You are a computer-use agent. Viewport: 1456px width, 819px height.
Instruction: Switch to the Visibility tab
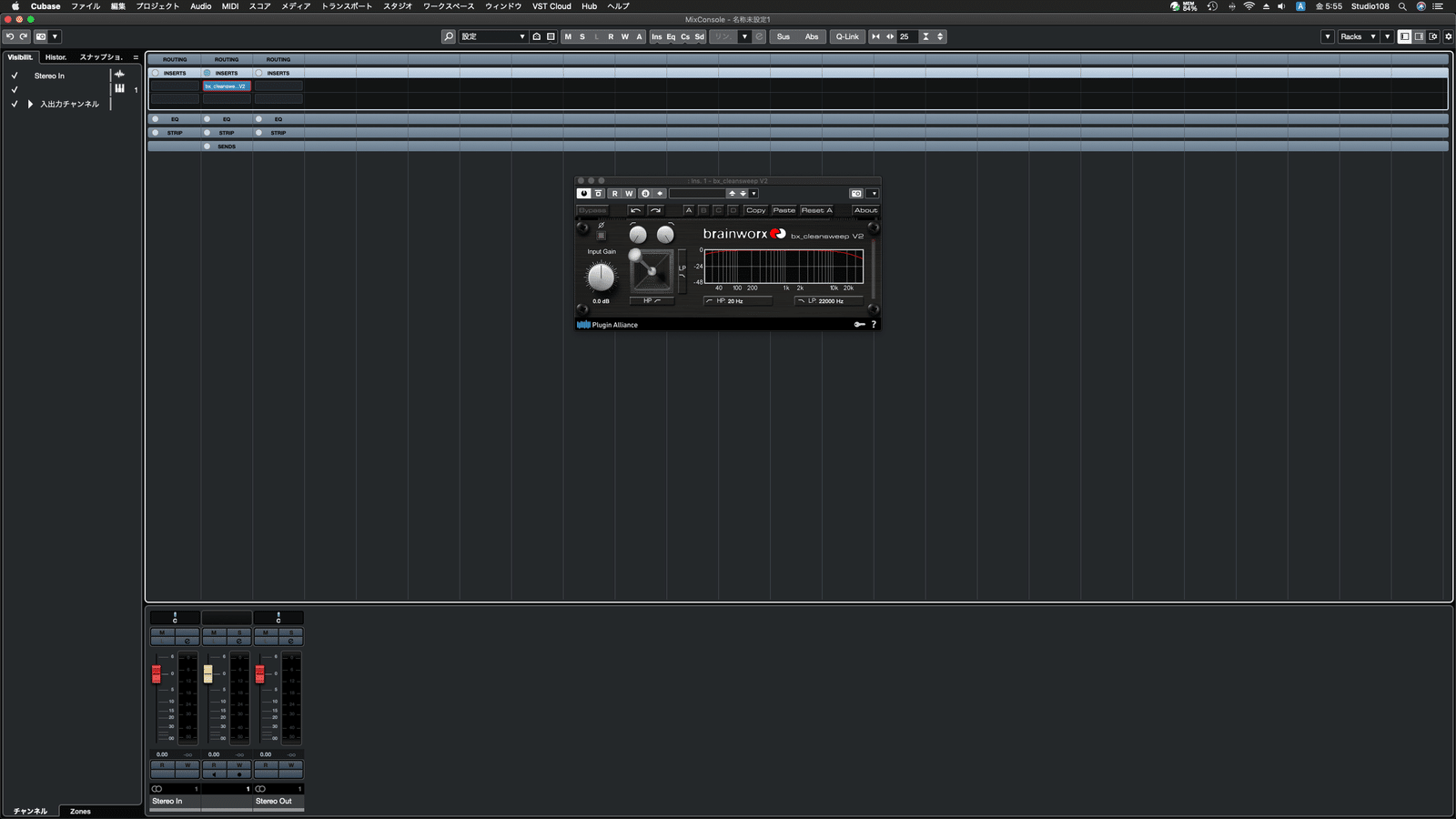[x=20, y=57]
